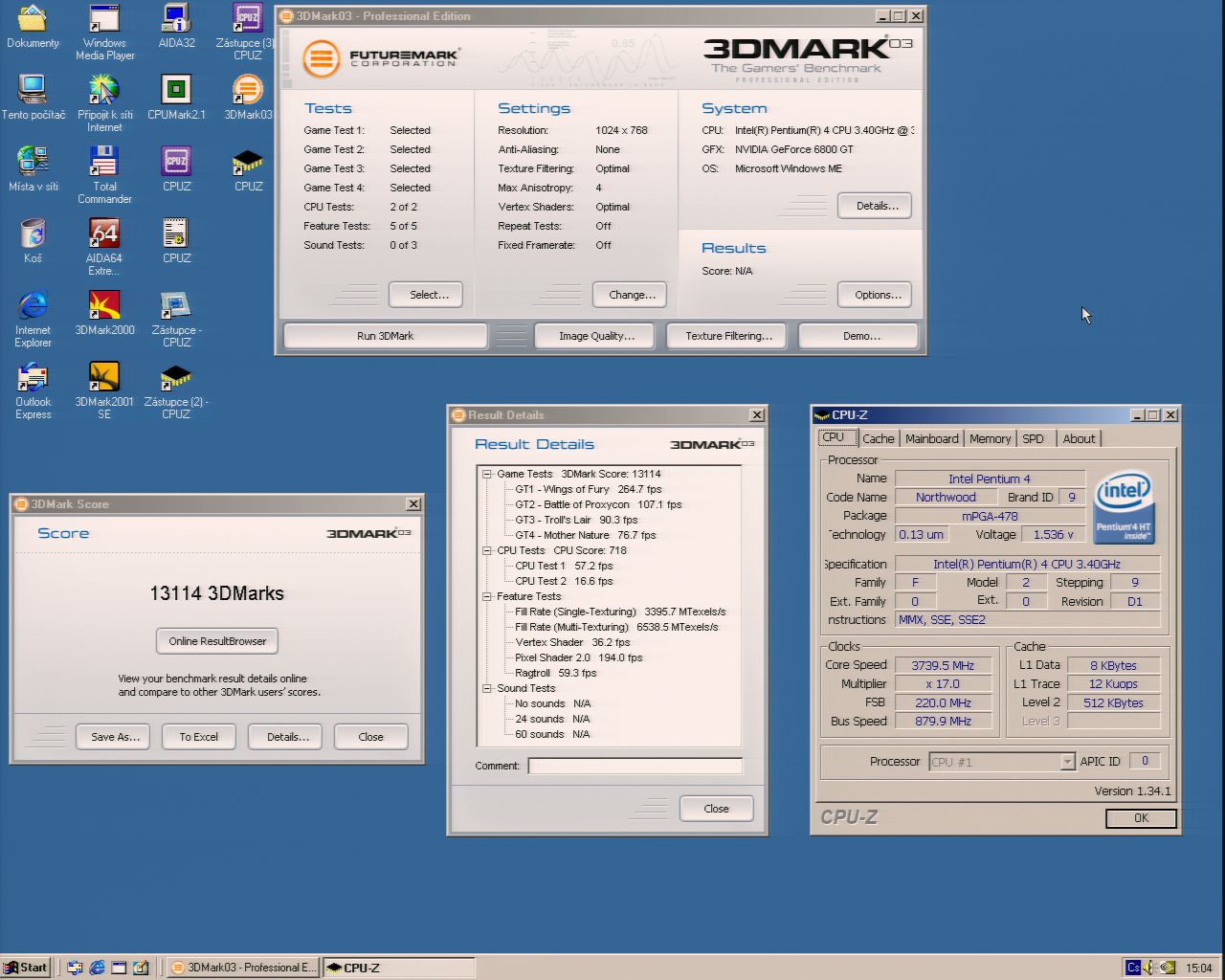Screen dimensions: 1225x980
Task: Select the Zástupce (3) CPUZ desktop icon
Action: click(x=248, y=33)
